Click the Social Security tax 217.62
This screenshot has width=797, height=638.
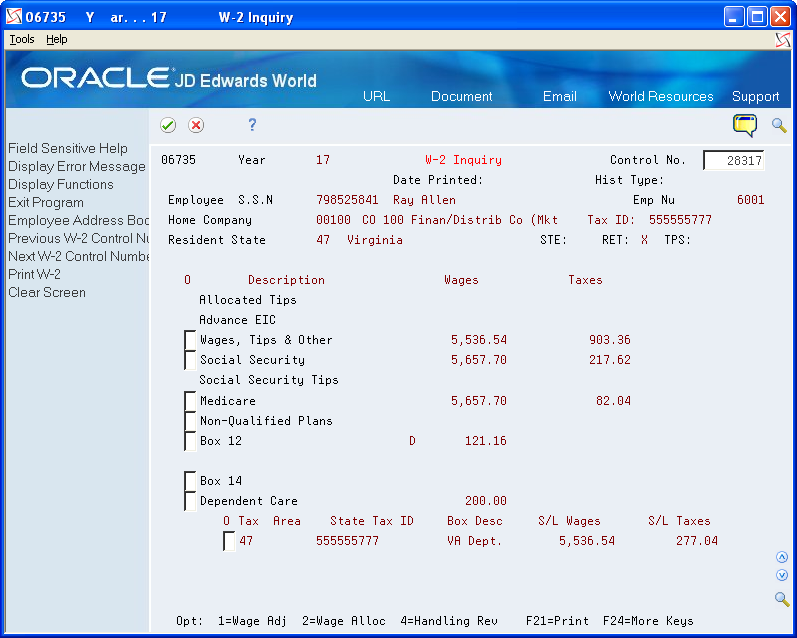[x=610, y=360]
